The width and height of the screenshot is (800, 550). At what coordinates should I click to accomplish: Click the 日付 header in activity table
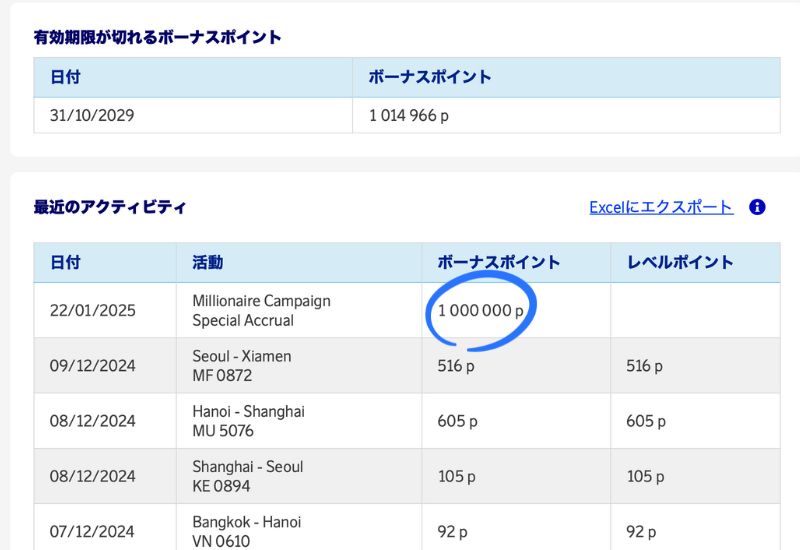click(x=65, y=262)
